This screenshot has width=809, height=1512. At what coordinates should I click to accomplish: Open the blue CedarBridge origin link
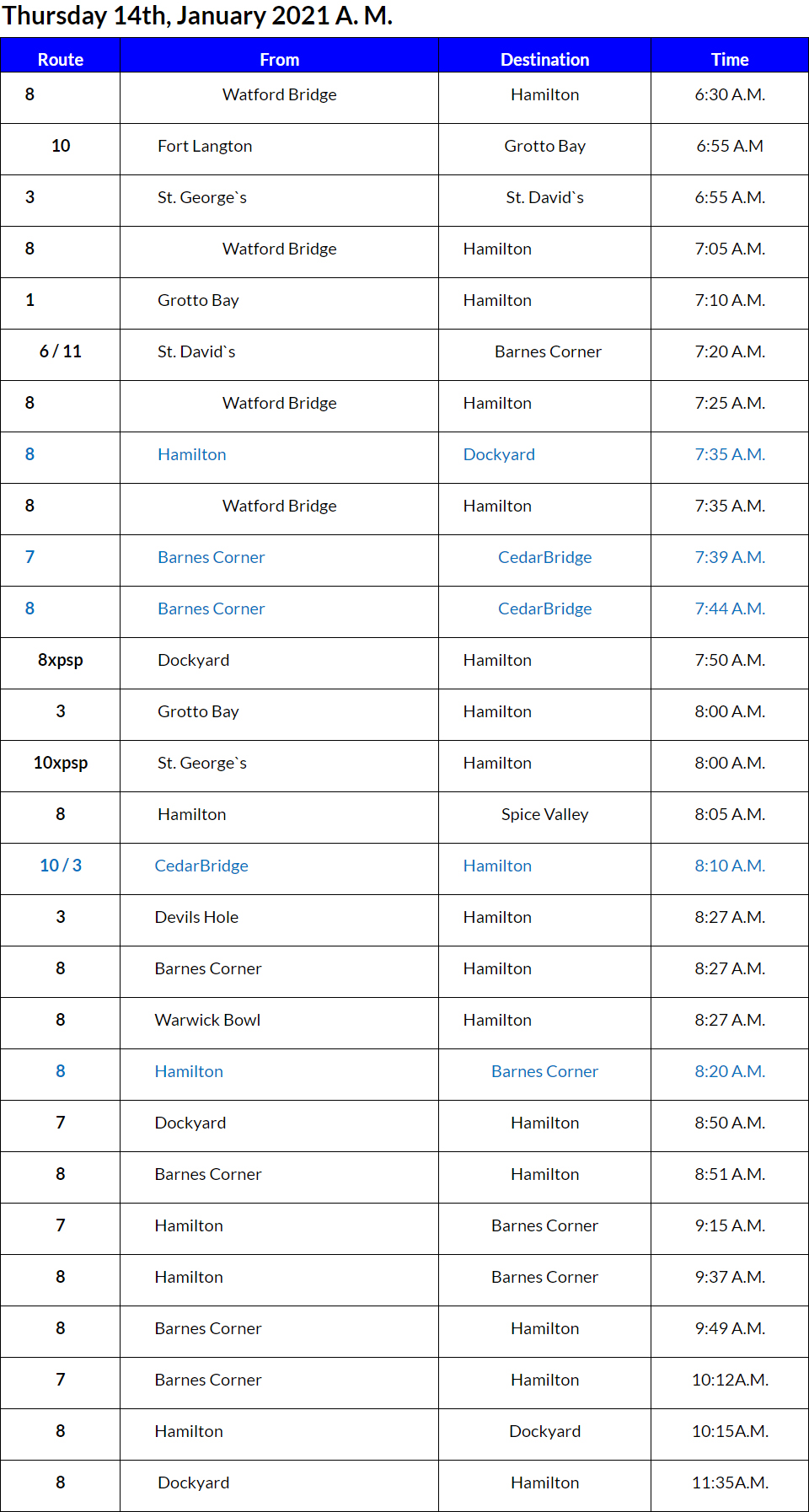pyautogui.click(x=201, y=866)
